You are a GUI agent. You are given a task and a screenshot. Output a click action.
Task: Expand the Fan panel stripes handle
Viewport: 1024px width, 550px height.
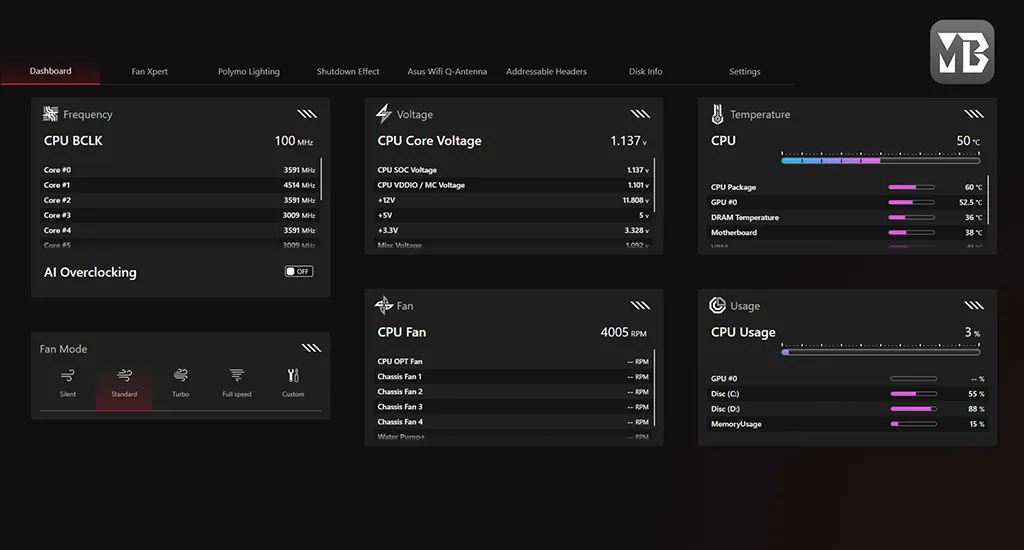click(x=640, y=306)
